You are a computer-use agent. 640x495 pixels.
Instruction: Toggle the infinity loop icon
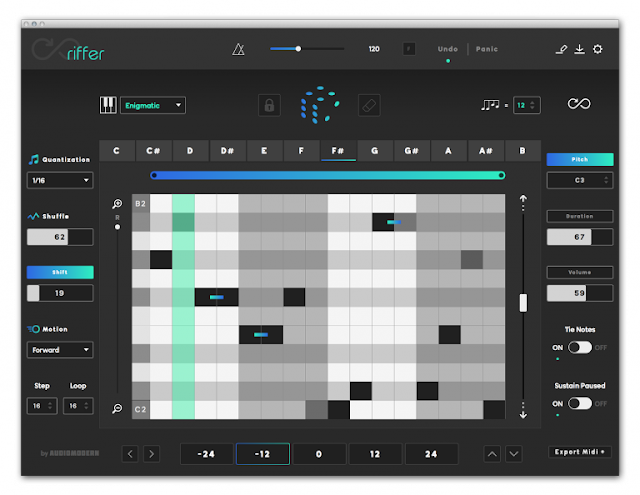tap(579, 104)
